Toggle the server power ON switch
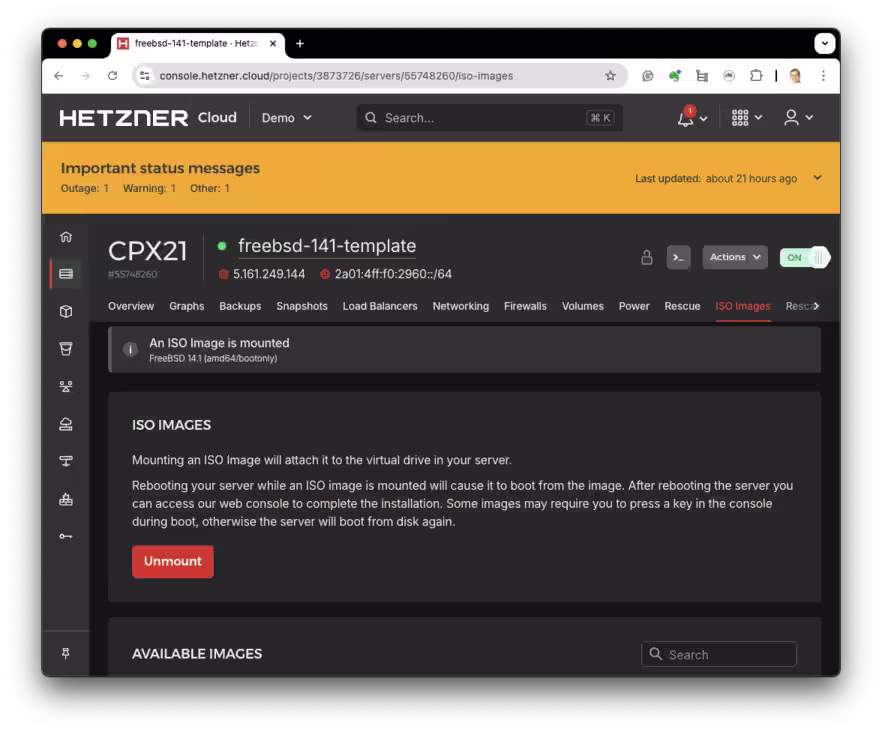The height and width of the screenshot is (732, 882). click(x=804, y=258)
